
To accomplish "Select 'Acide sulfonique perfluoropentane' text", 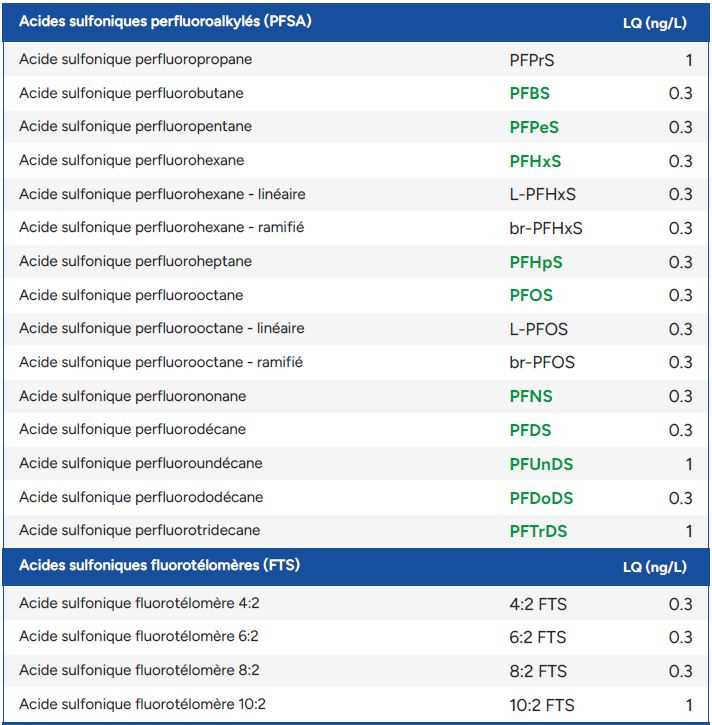I will [x=135, y=127].
